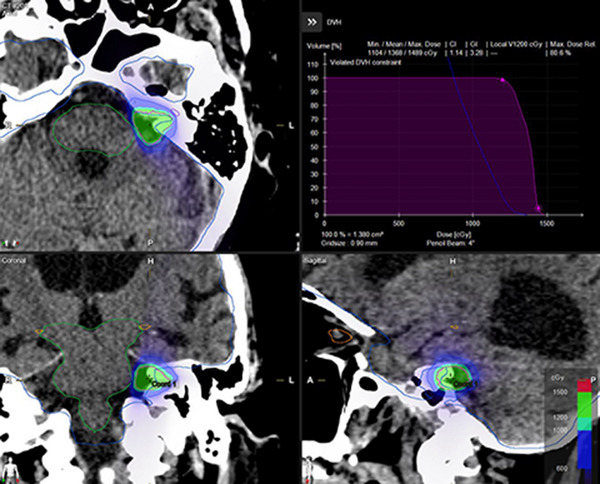Pick the green 1200–1500 cGy legend band
This screenshot has width=600, height=484.
tap(584, 405)
